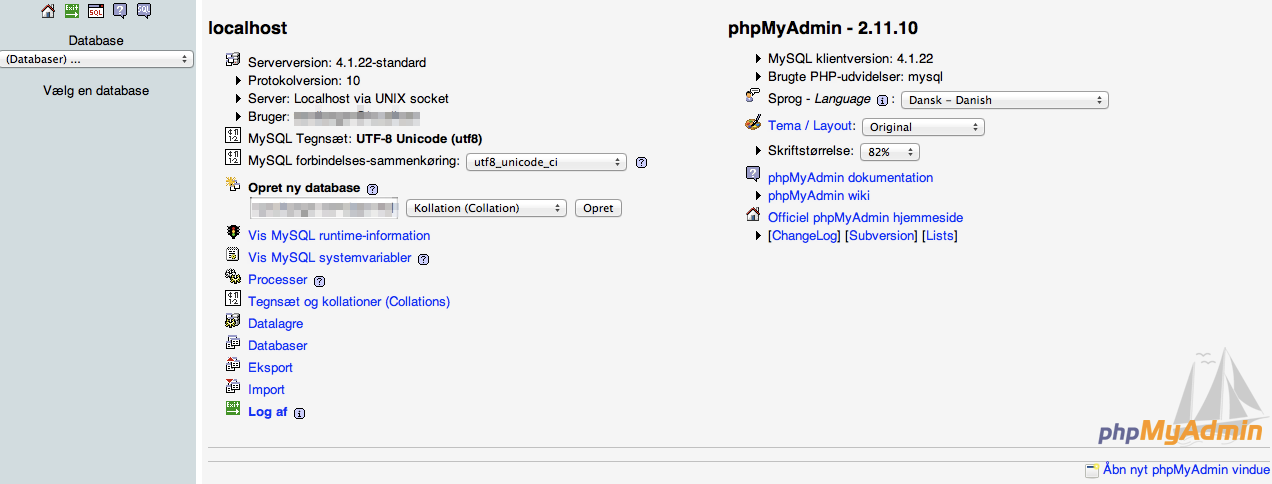1272x484 pixels.
Task: Click the Eksport icon
Action: 233,365
